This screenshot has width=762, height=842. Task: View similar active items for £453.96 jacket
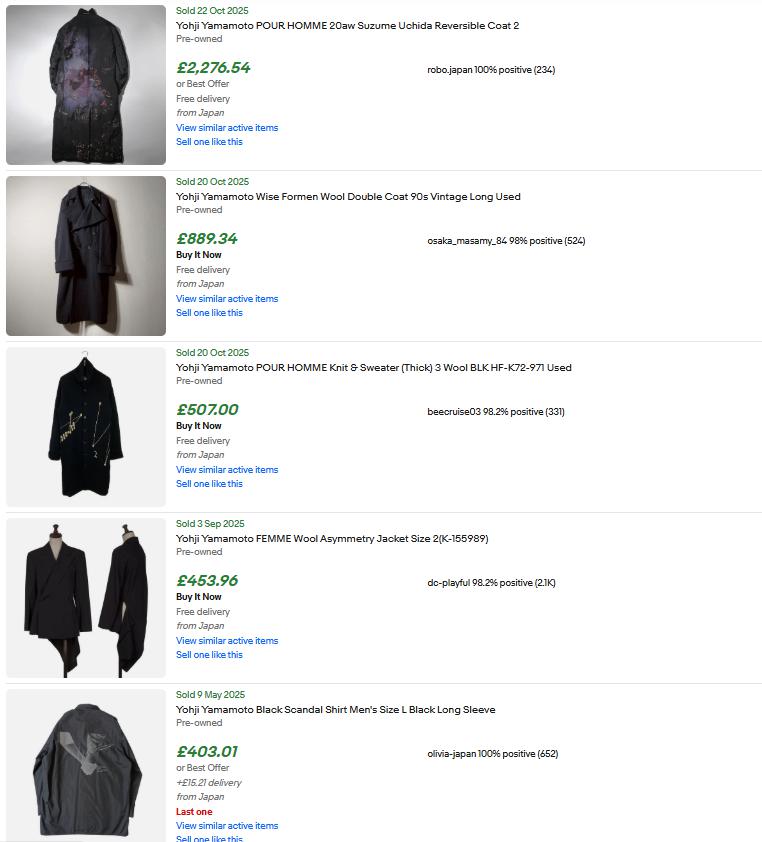tap(227, 641)
